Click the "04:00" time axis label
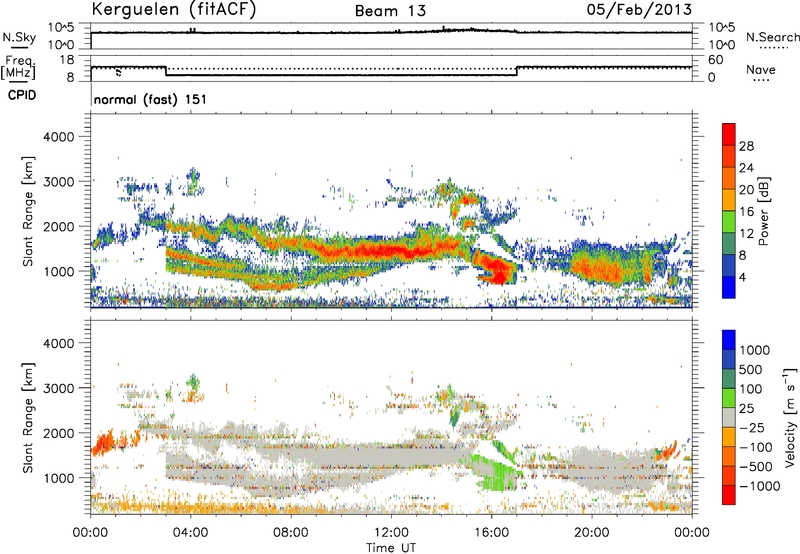800x554 pixels. coord(190,533)
